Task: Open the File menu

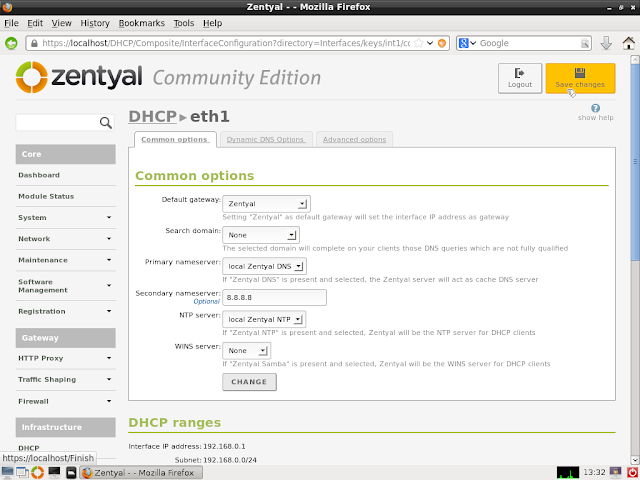Action: click(11, 23)
